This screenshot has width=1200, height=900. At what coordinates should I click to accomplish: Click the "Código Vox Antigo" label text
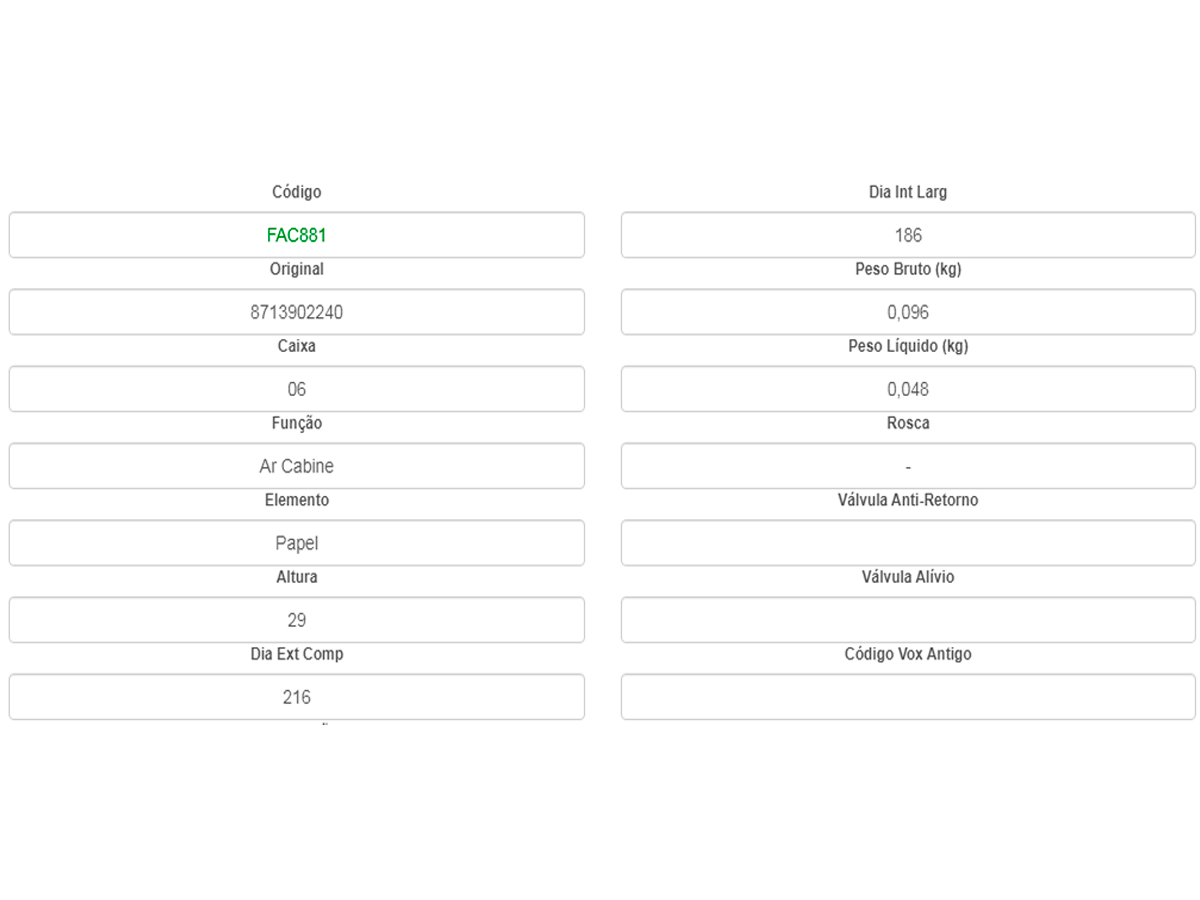click(x=908, y=654)
